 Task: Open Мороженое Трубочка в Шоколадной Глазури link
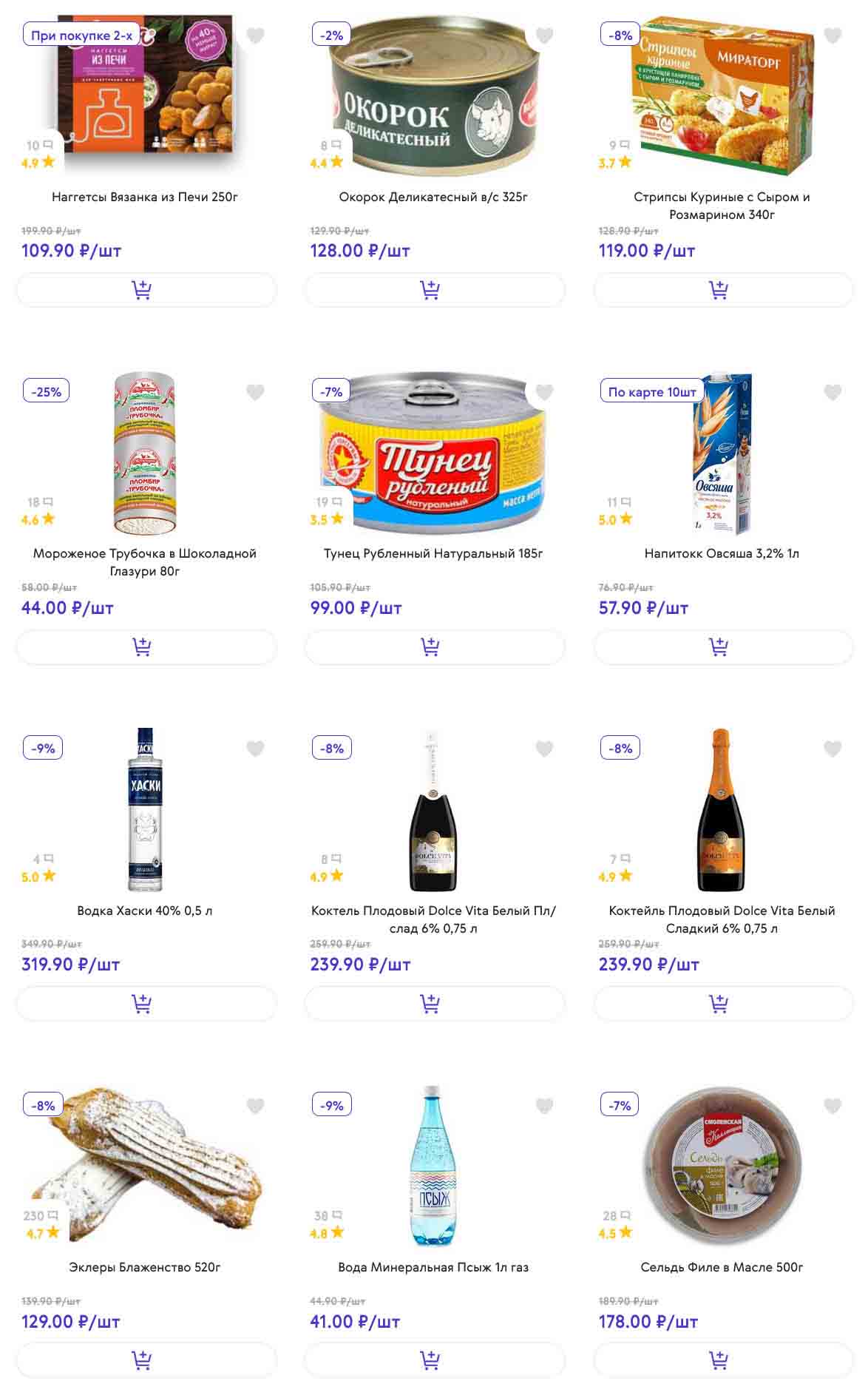click(x=145, y=562)
